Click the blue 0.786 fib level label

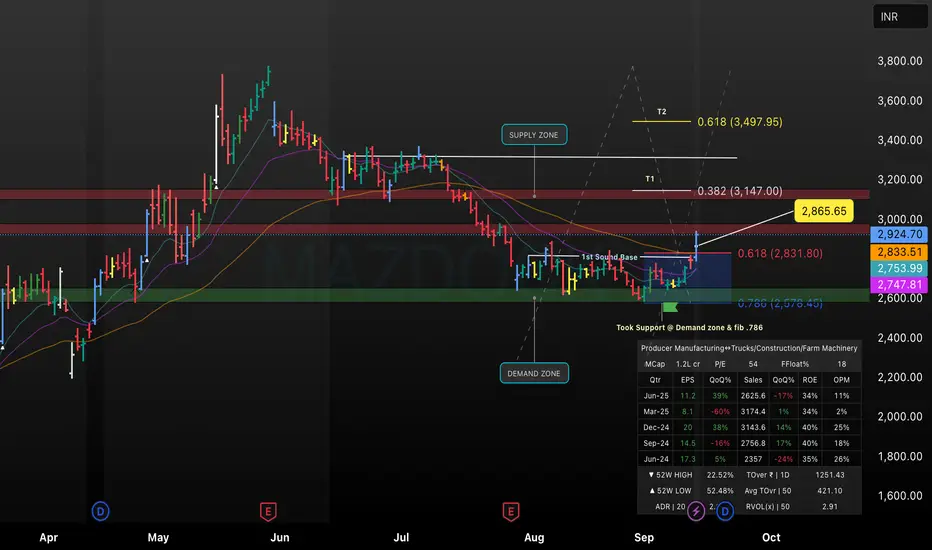(x=780, y=303)
